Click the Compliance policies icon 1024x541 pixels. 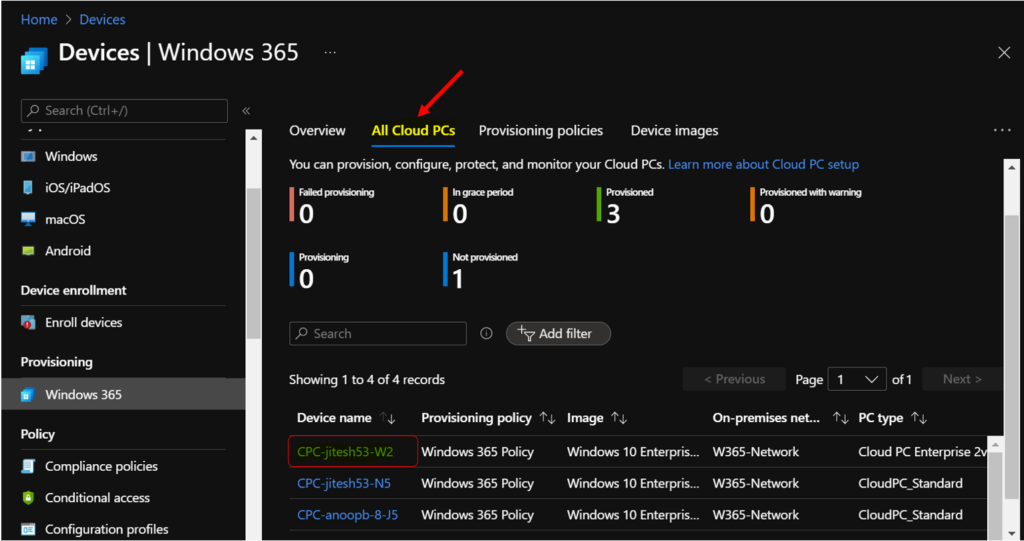pyautogui.click(x=28, y=467)
